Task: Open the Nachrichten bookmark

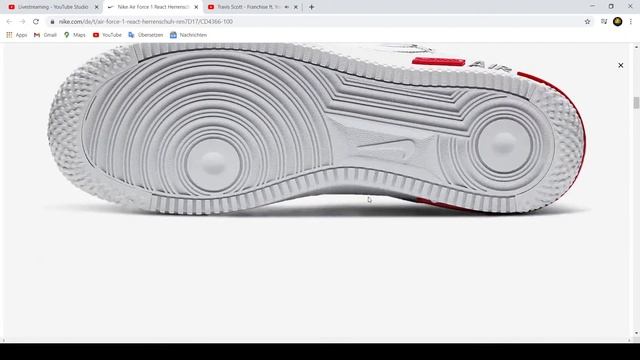Action: click(x=189, y=35)
